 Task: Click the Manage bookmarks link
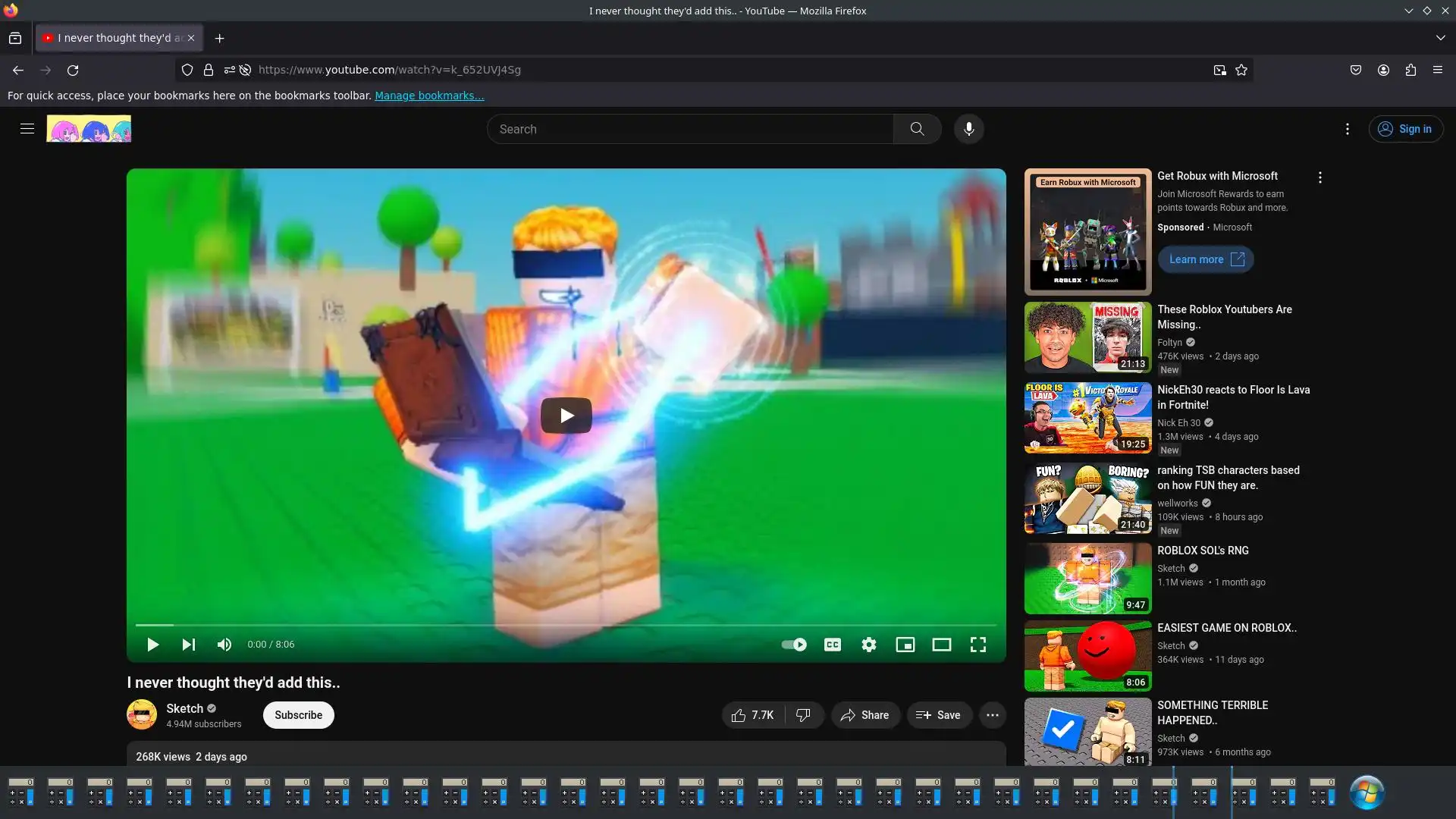click(x=429, y=96)
